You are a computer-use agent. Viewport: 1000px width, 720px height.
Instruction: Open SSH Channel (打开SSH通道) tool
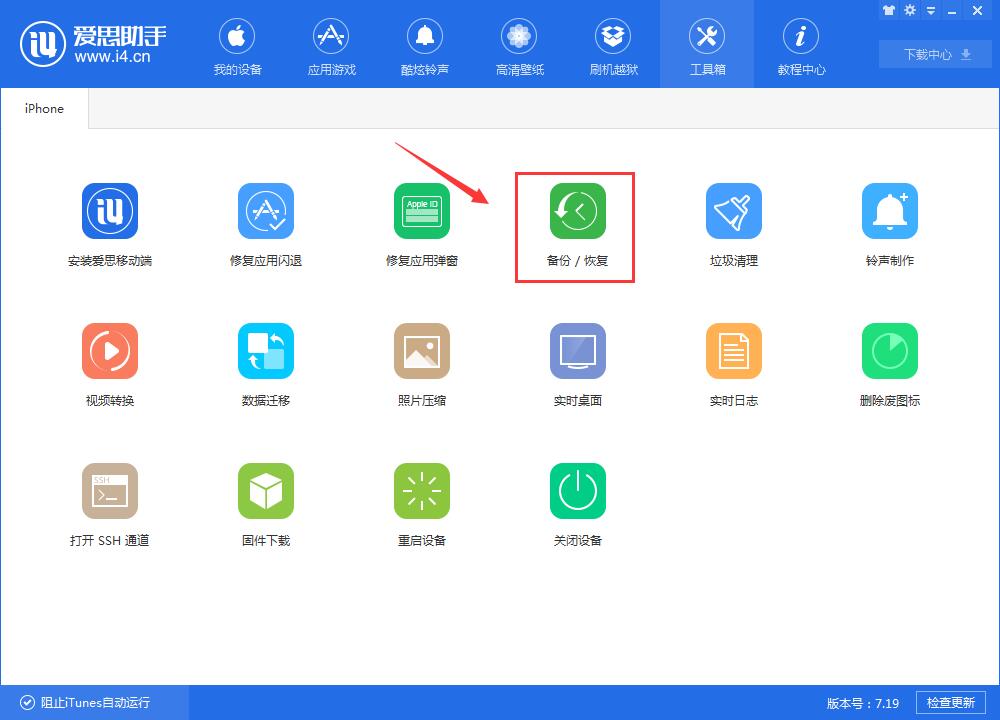tap(110, 502)
